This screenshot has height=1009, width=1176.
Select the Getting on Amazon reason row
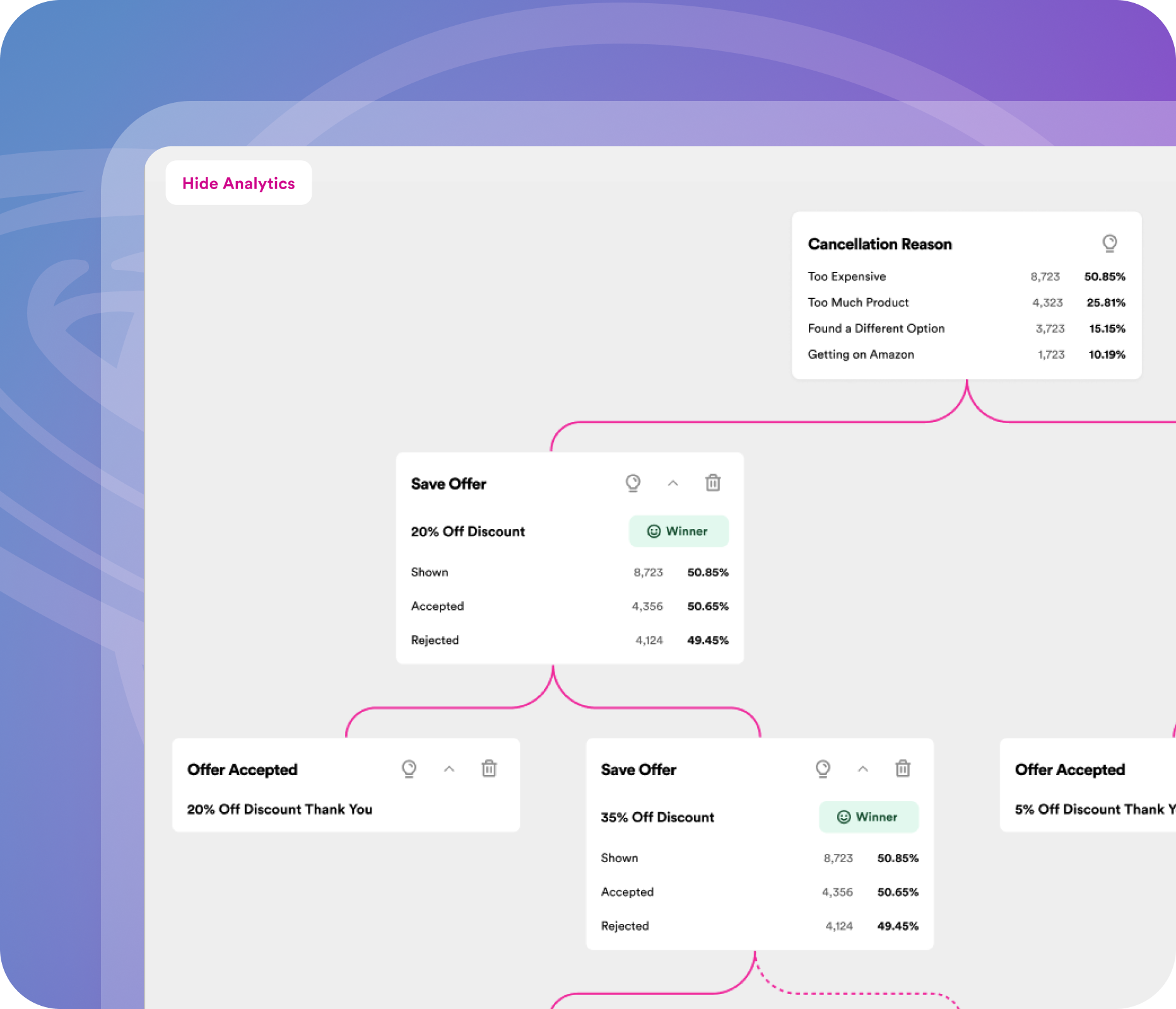966,354
